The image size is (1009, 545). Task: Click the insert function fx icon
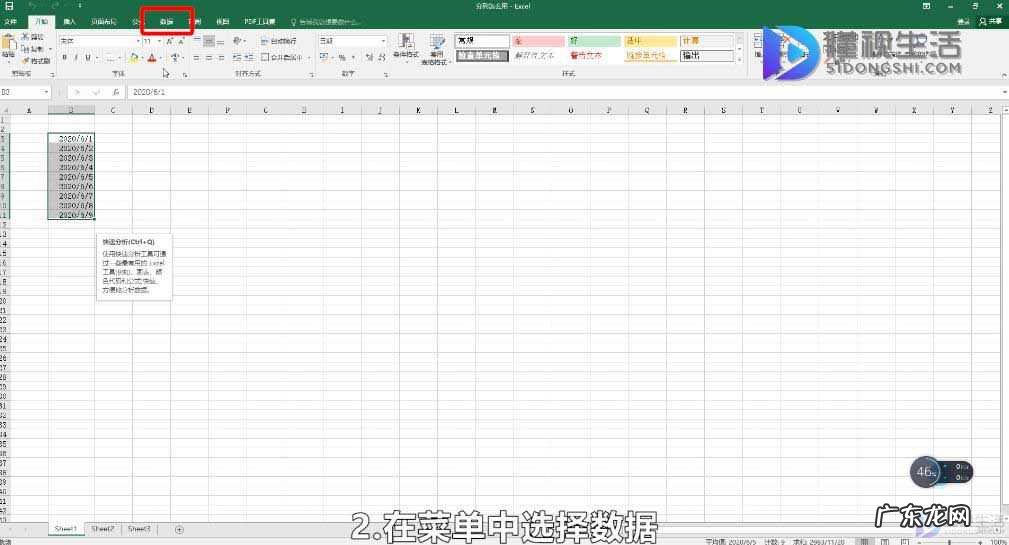(116, 93)
